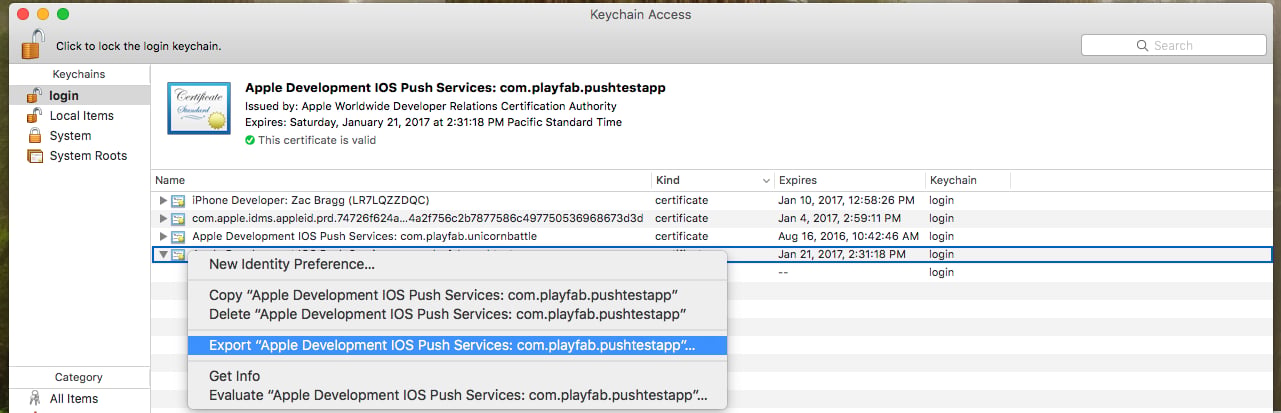The height and width of the screenshot is (413, 1281).
Task: Click expiry date Jan 21, 2017, 2:31:18 PM
Action: (x=842, y=254)
